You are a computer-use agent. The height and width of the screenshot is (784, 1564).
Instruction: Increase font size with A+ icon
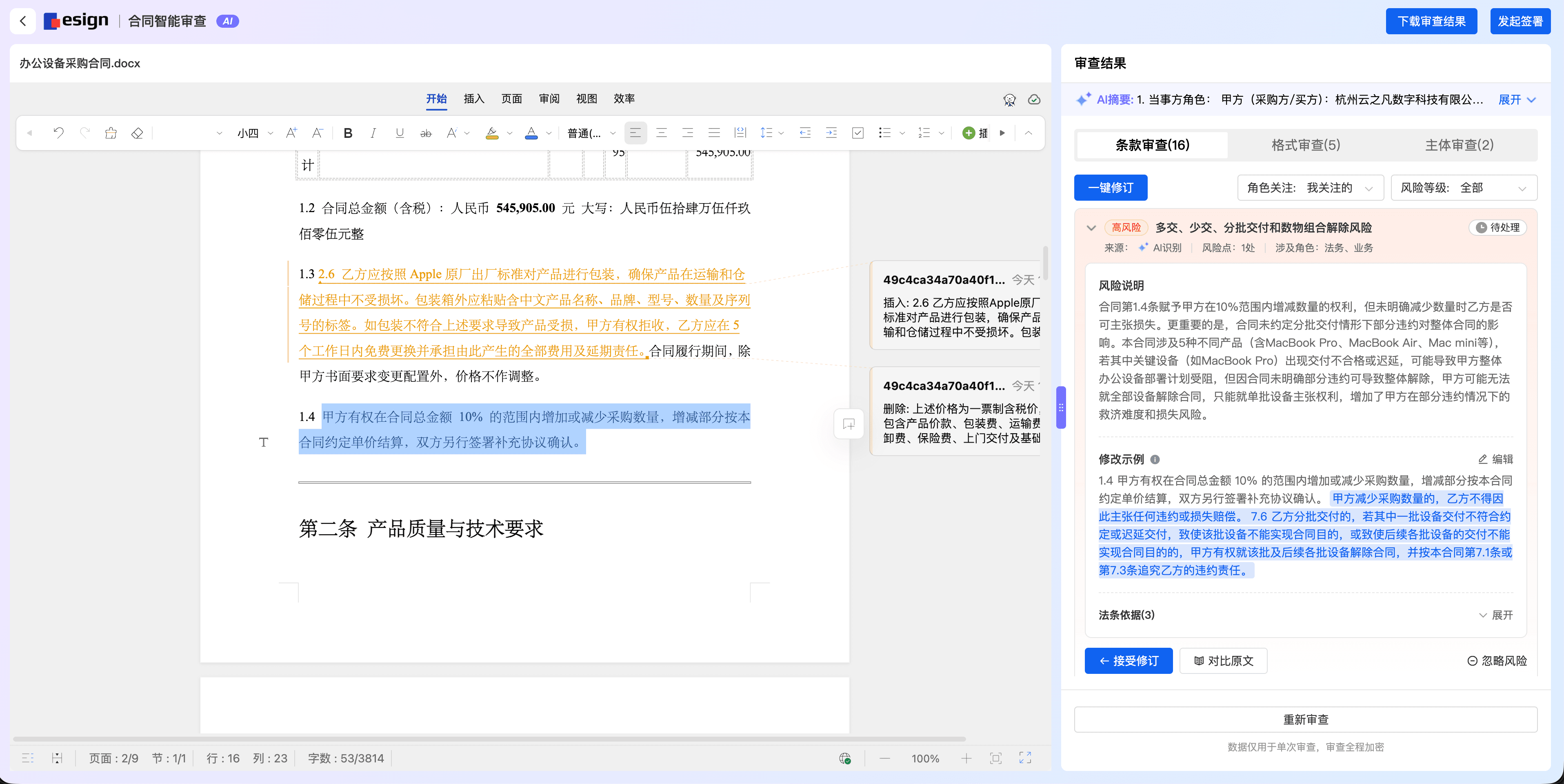coord(291,133)
